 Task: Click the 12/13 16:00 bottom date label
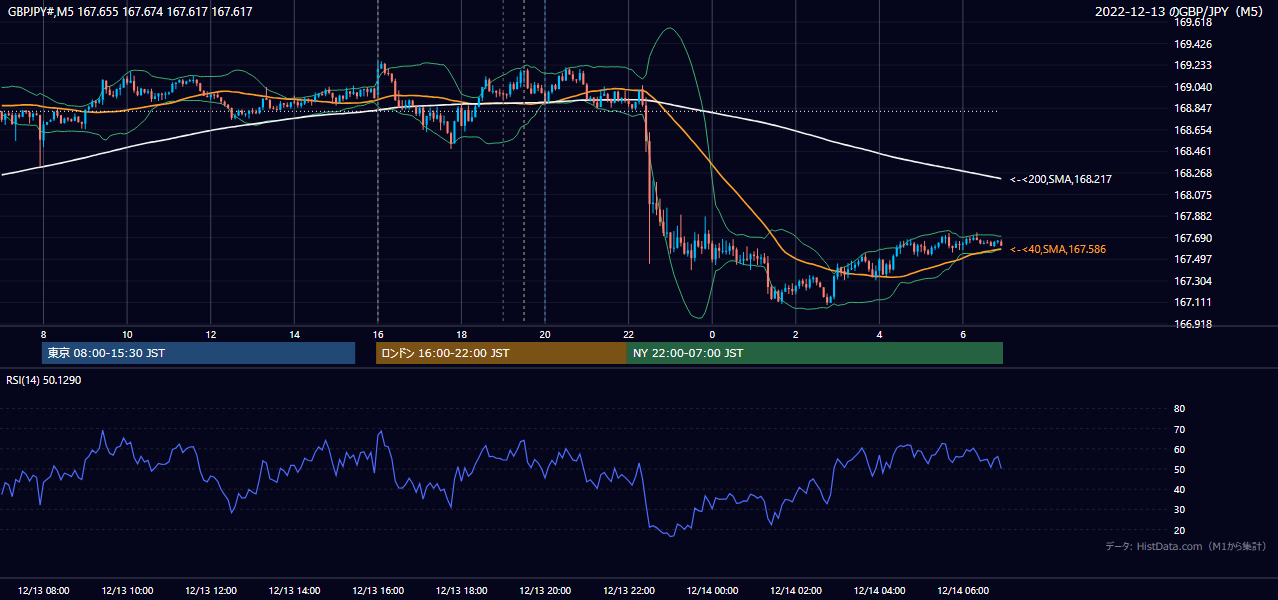378,591
